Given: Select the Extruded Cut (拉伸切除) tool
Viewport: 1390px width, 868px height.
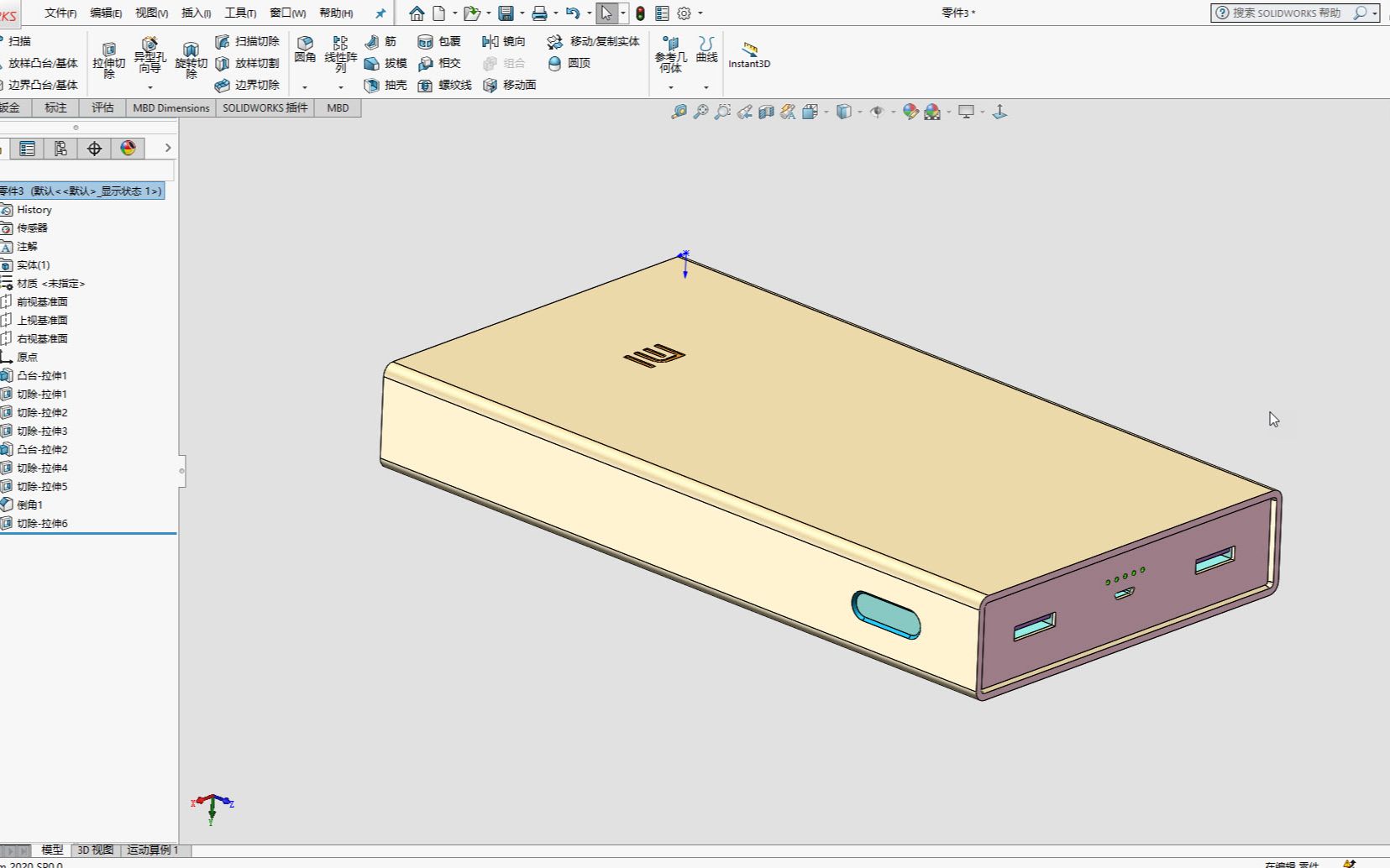Looking at the screenshot, I should pos(108,60).
